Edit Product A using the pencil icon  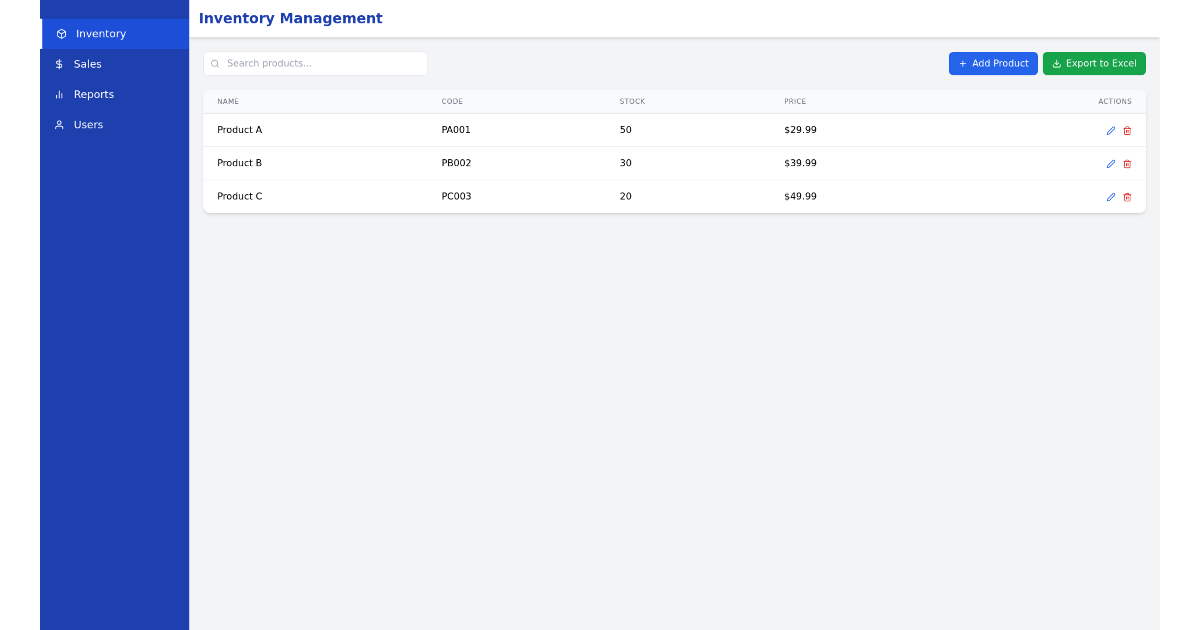[1110, 130]
